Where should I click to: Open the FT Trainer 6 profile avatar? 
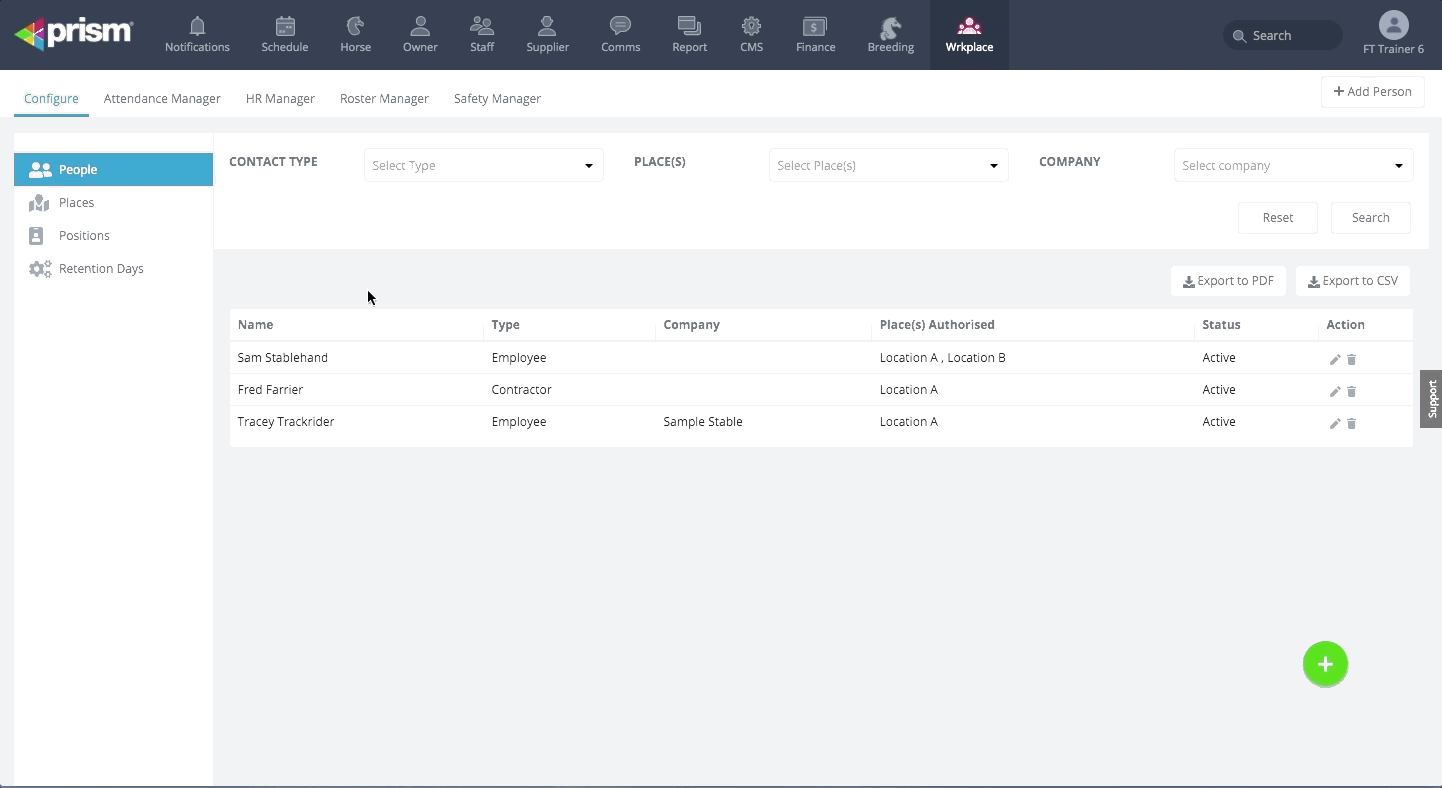(x=1393, y=25)
